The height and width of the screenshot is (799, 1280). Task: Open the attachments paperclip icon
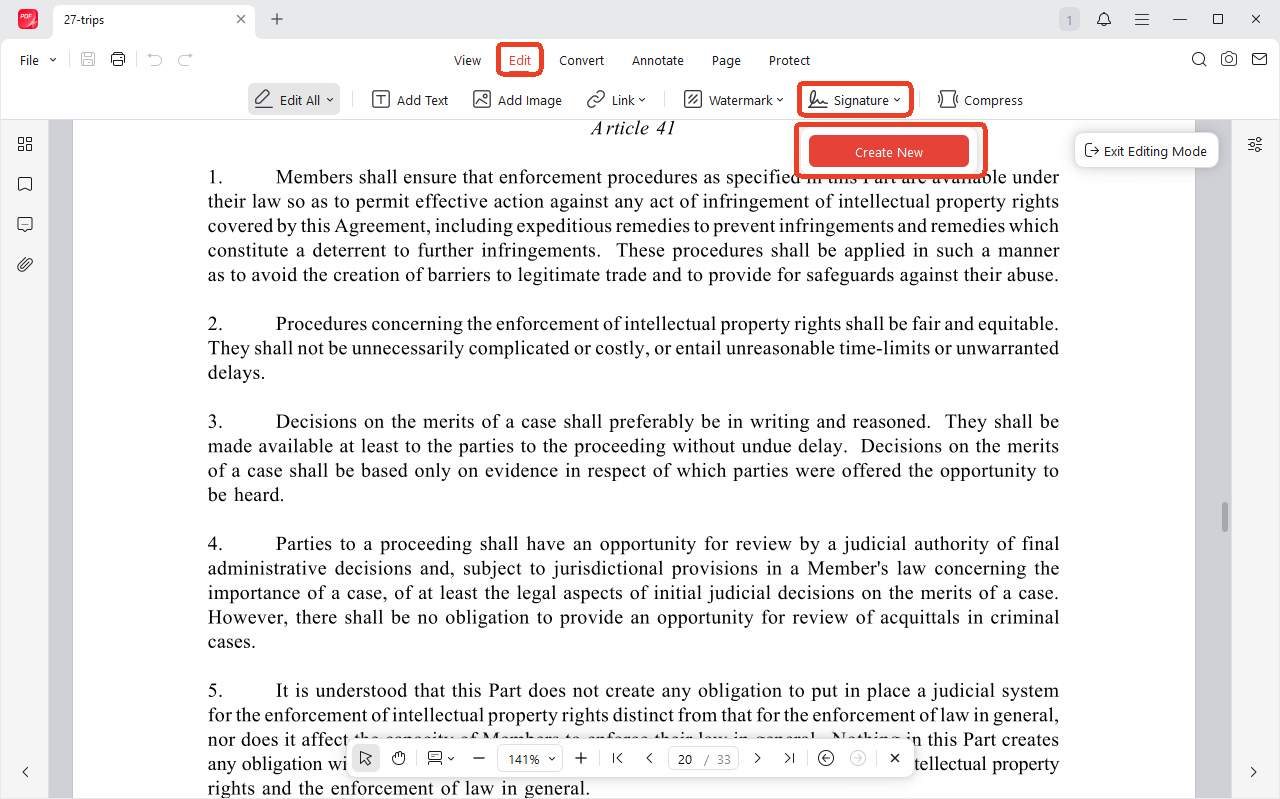tap(25, 264)
